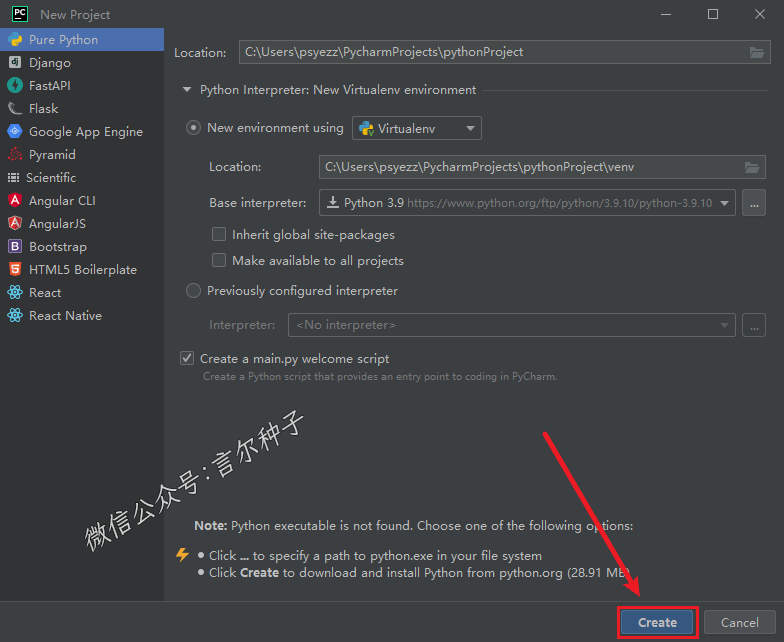Image resolution: width=784 pixels, height=642 pixels.
Task: Click ellipsis button beside Base interpreter
Action: coord(754,202)
